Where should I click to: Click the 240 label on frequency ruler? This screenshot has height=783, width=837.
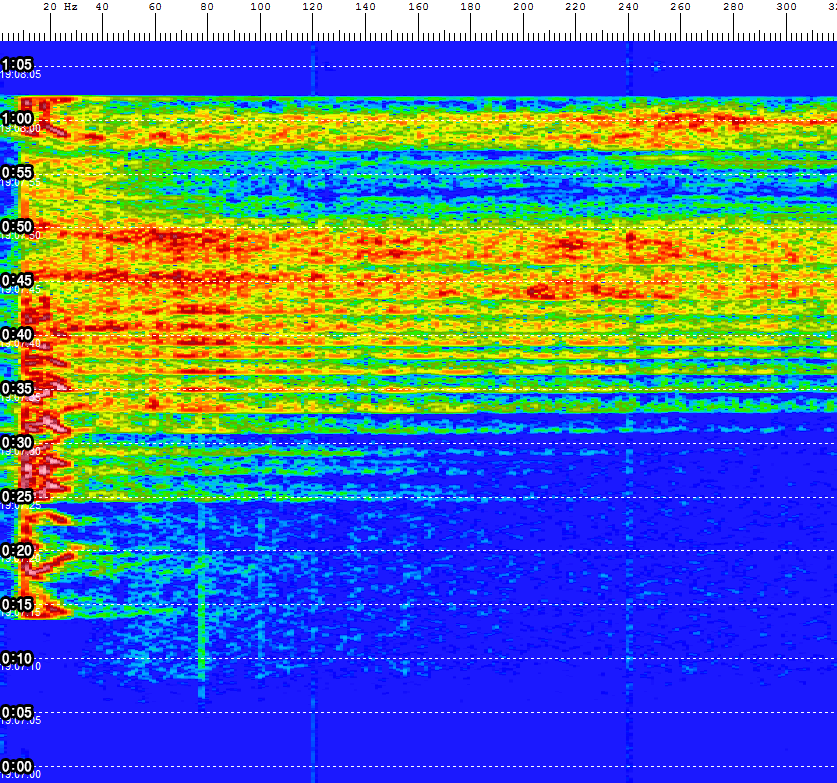628,7
